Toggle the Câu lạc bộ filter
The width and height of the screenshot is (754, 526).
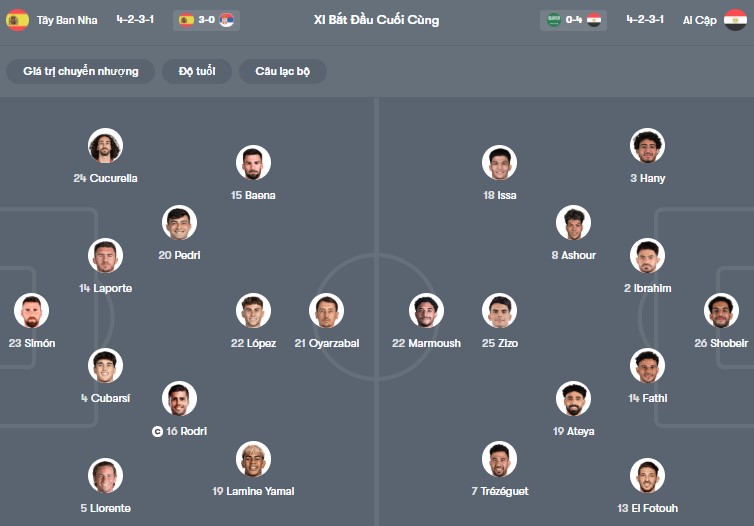[x=282, y=71]
